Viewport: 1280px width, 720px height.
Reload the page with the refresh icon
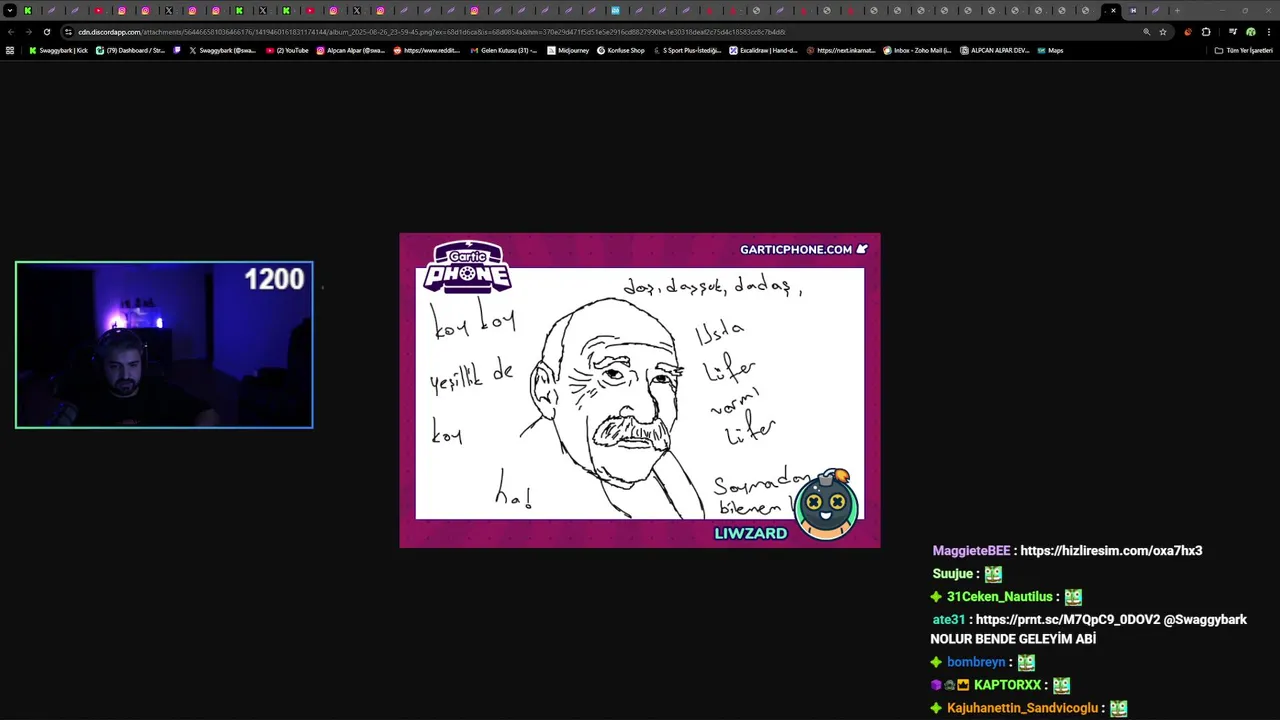tap(46, 32)
